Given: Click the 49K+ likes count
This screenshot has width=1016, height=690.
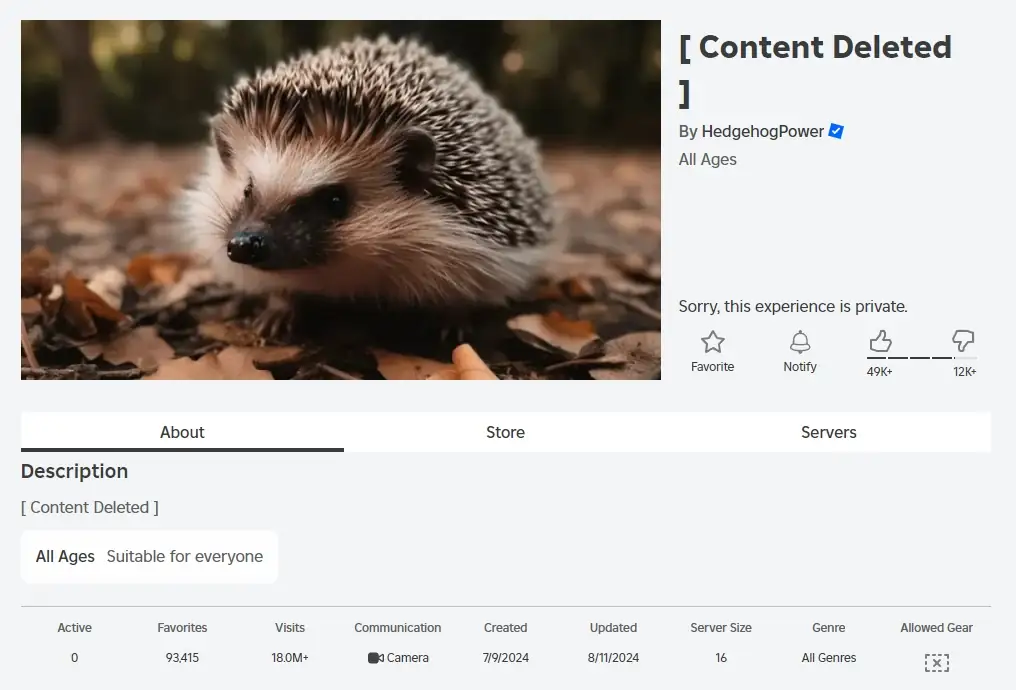Looking at the screenshot, I should (x=879, y=372).
